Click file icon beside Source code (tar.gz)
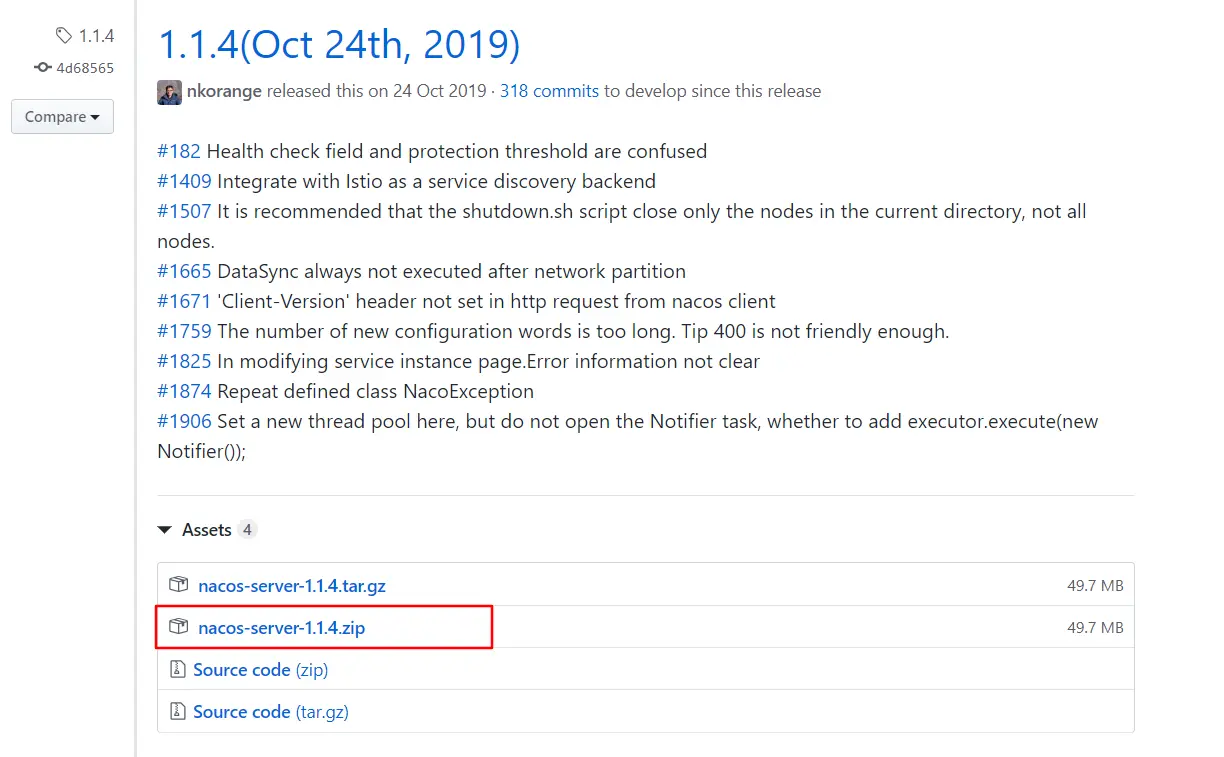This screenshot has height=757, width=1224. [x=178, y=711]
